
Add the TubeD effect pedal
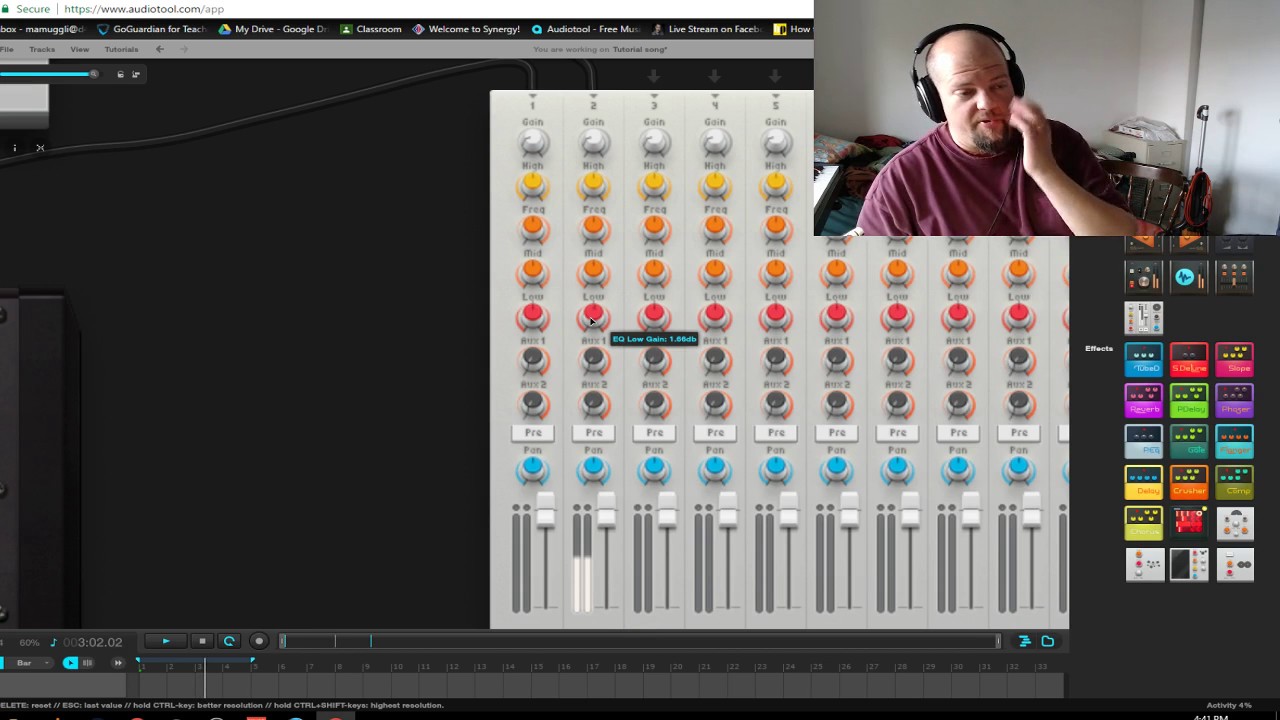[x=1144, y=359]
